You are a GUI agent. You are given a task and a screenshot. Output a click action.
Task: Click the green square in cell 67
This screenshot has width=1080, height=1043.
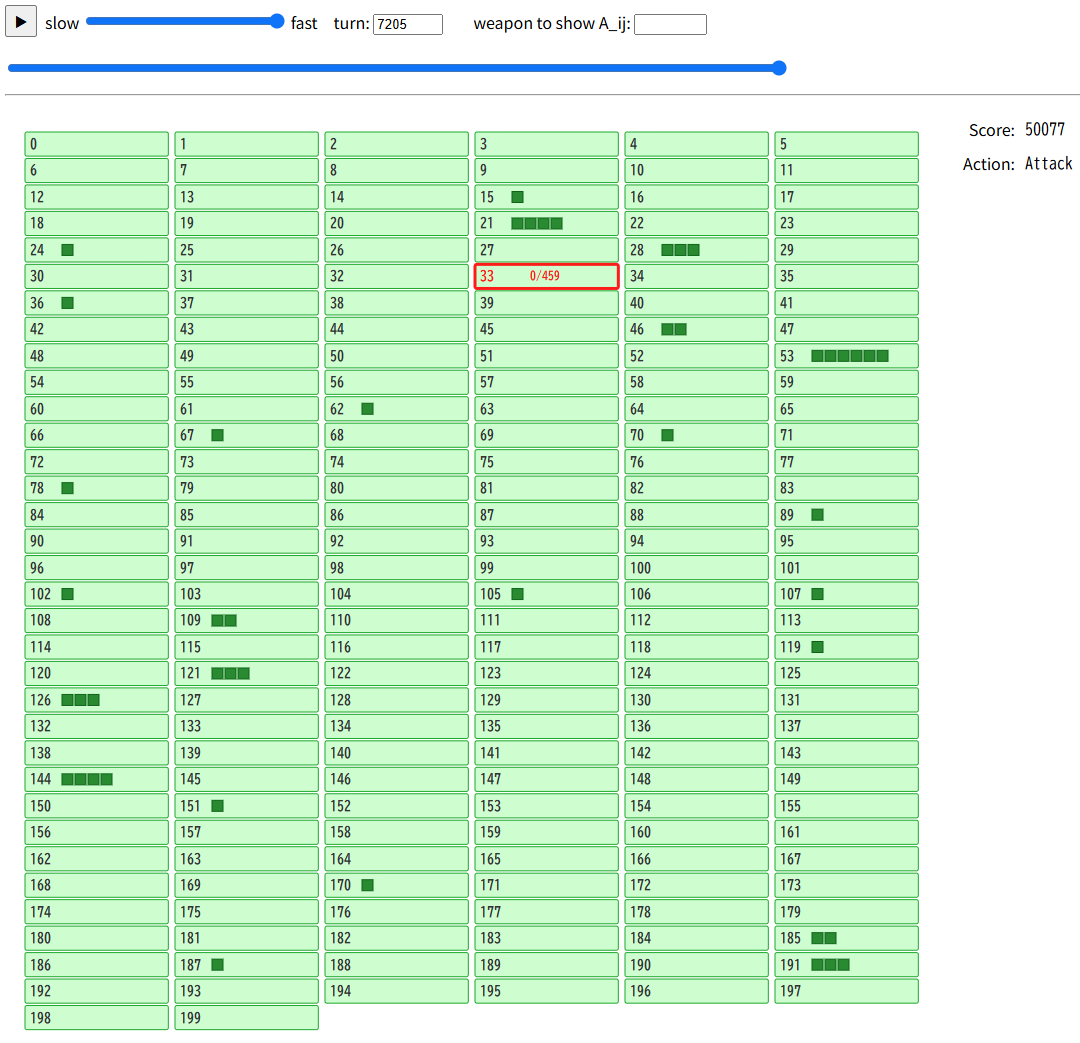tap(218, 435)
